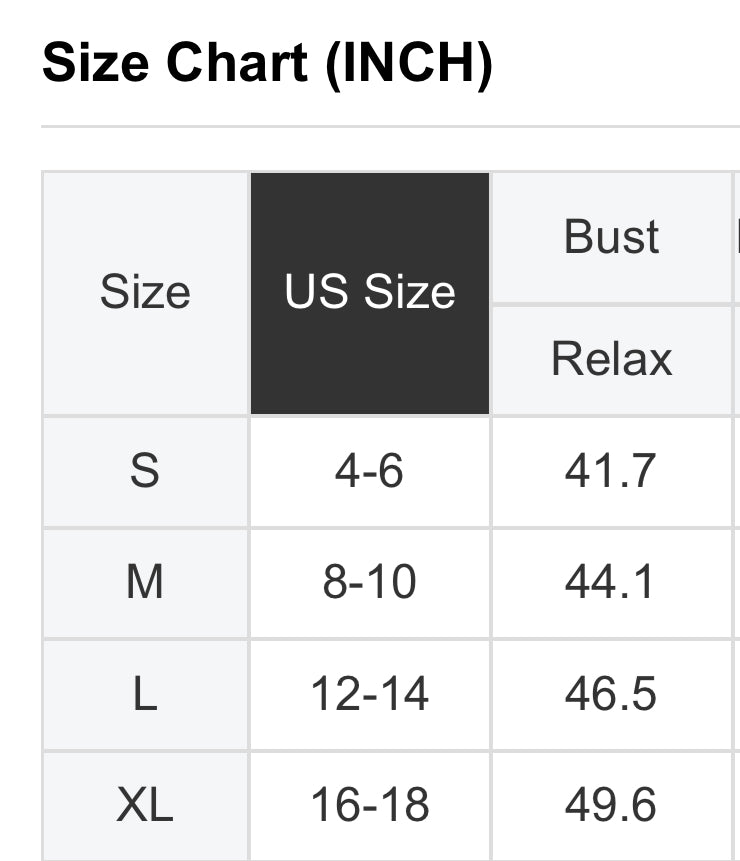Image resolution: width=740 pixels, height=861 pixels.
Task: Select the XL size row label
Action: (x=145, y=805)
